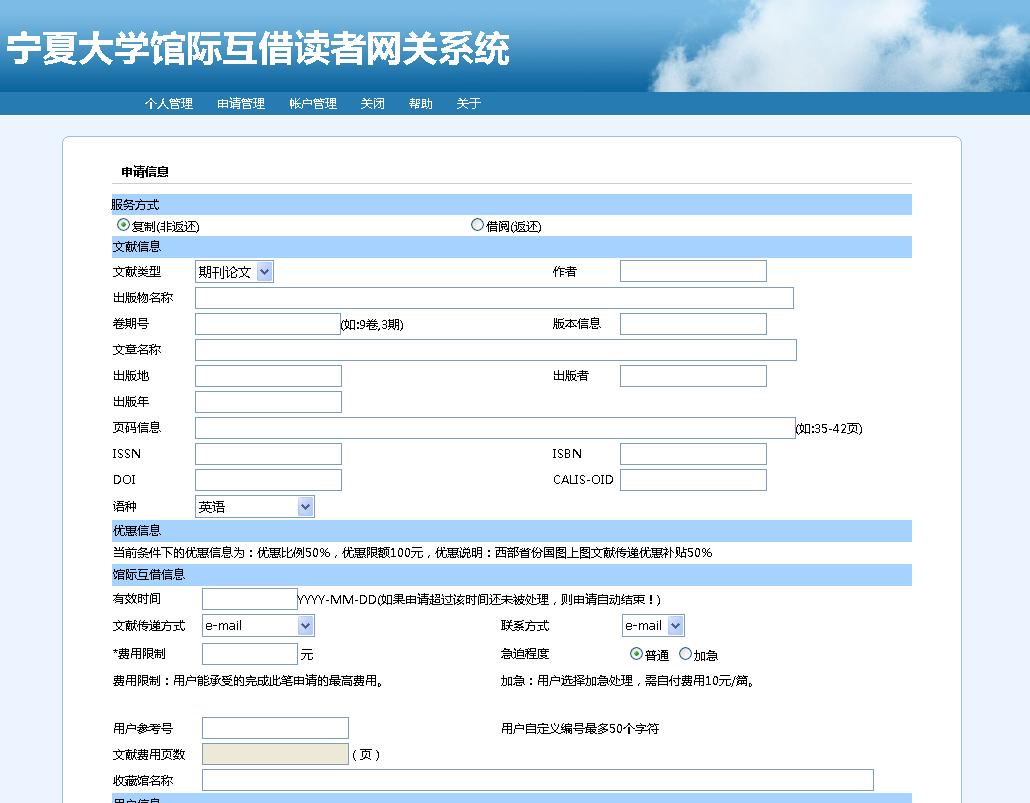
Task: Click the 出版物名称 input field
Action: click(x=494, y=298)
